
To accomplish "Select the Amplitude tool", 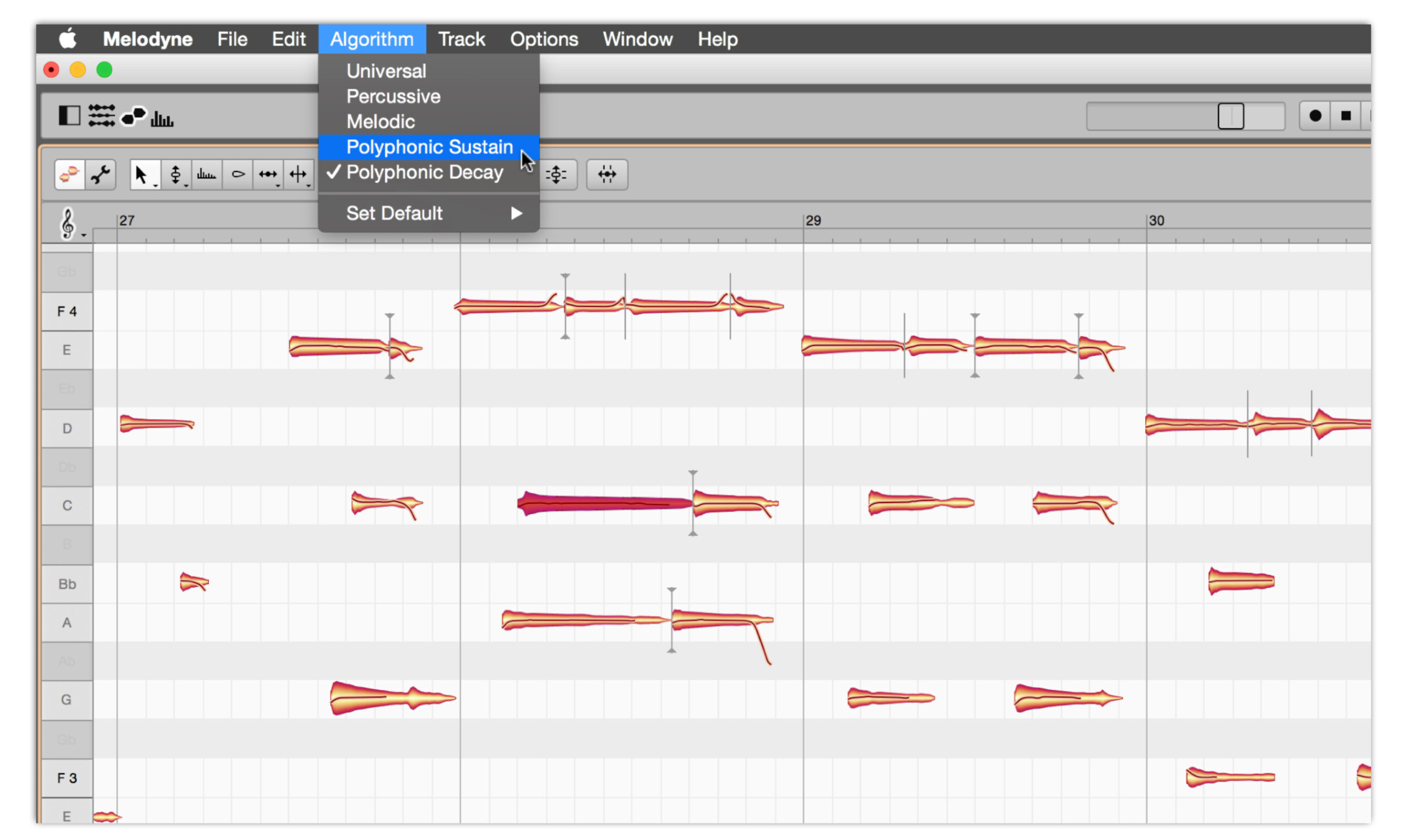I will 238,174.
